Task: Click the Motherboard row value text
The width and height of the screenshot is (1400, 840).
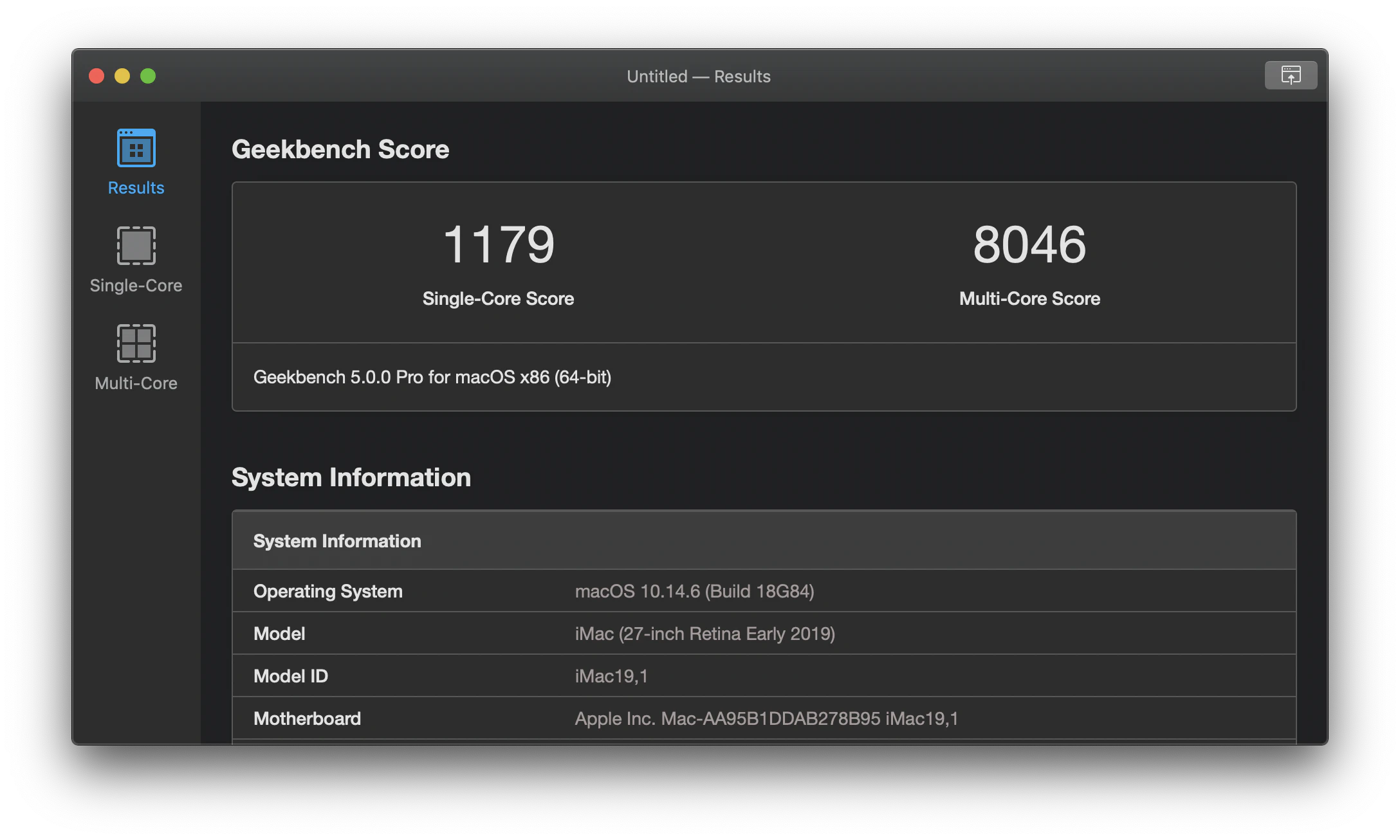Action: tap(766, 718)
